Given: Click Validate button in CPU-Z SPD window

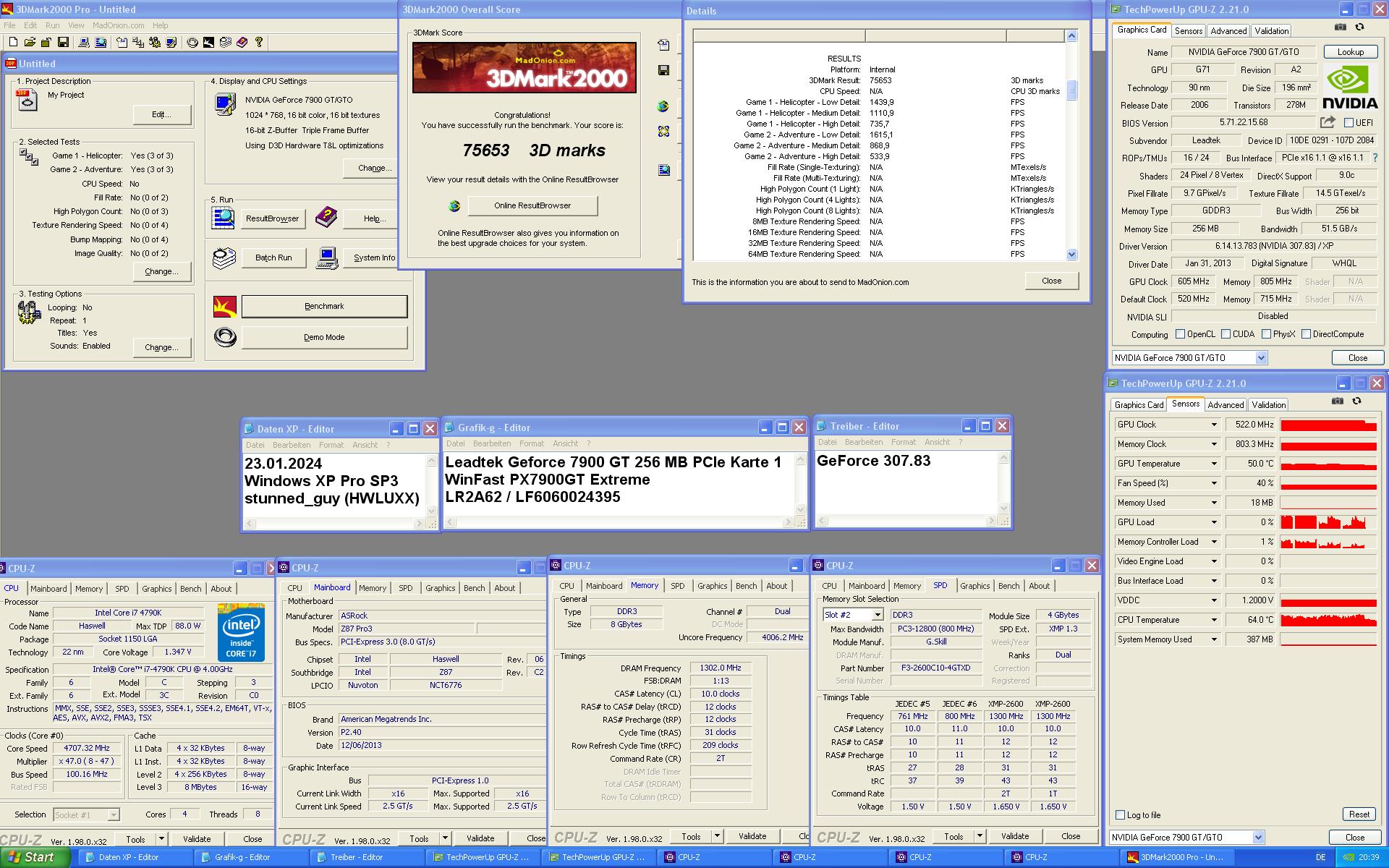Looking at the screenshot, I should coord(1014,836).
